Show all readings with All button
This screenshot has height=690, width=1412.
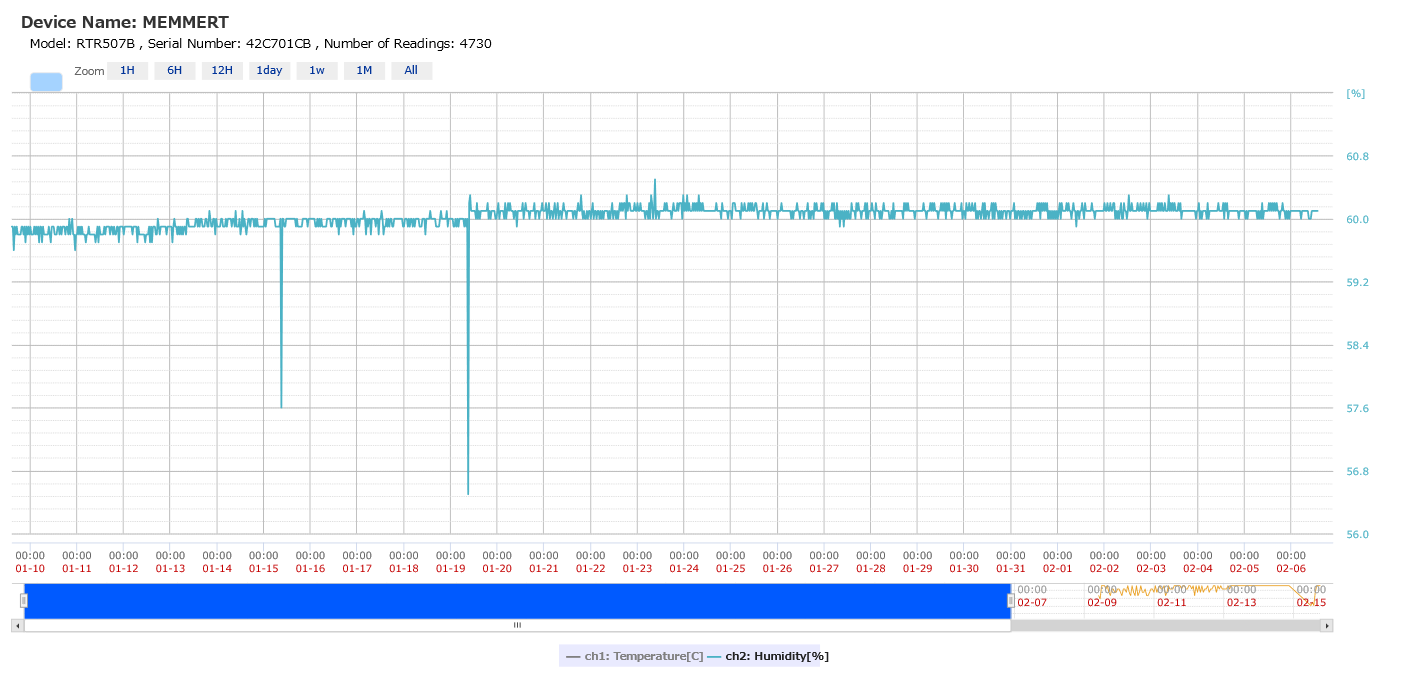411,71
